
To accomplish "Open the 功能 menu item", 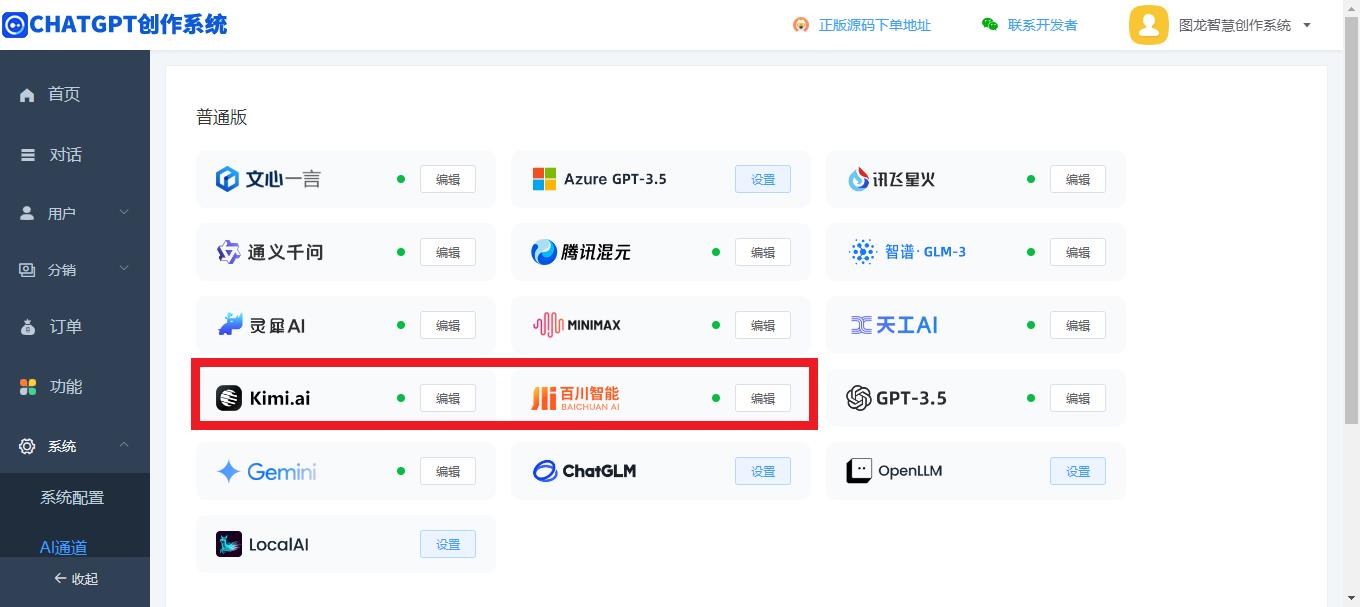I will pyautogui.click(x=75, y=387).
